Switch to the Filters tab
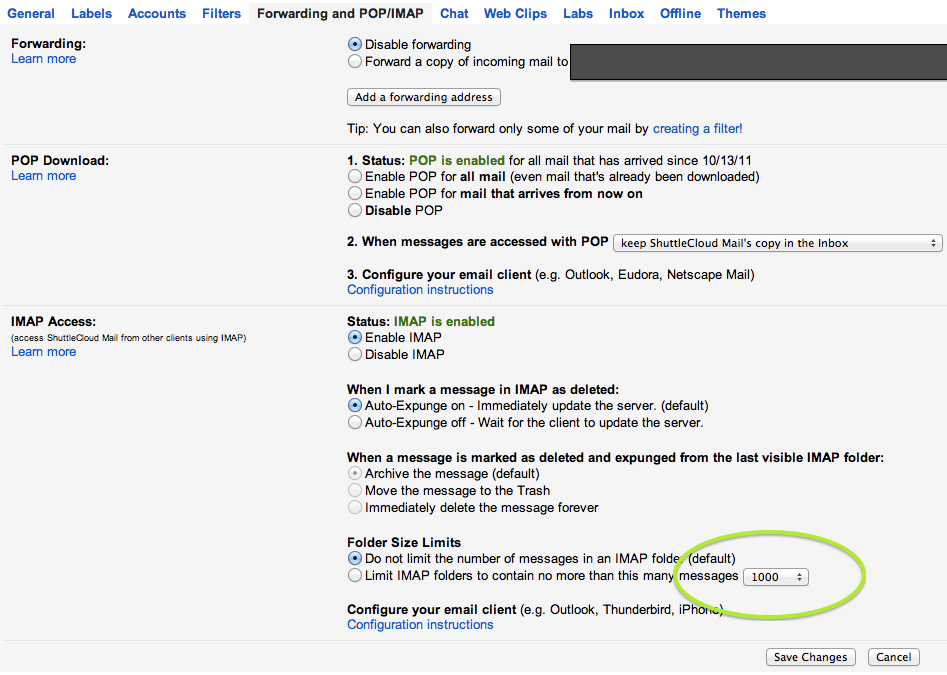The height and width of the screenshot is (675, 947). pos(221,14)
